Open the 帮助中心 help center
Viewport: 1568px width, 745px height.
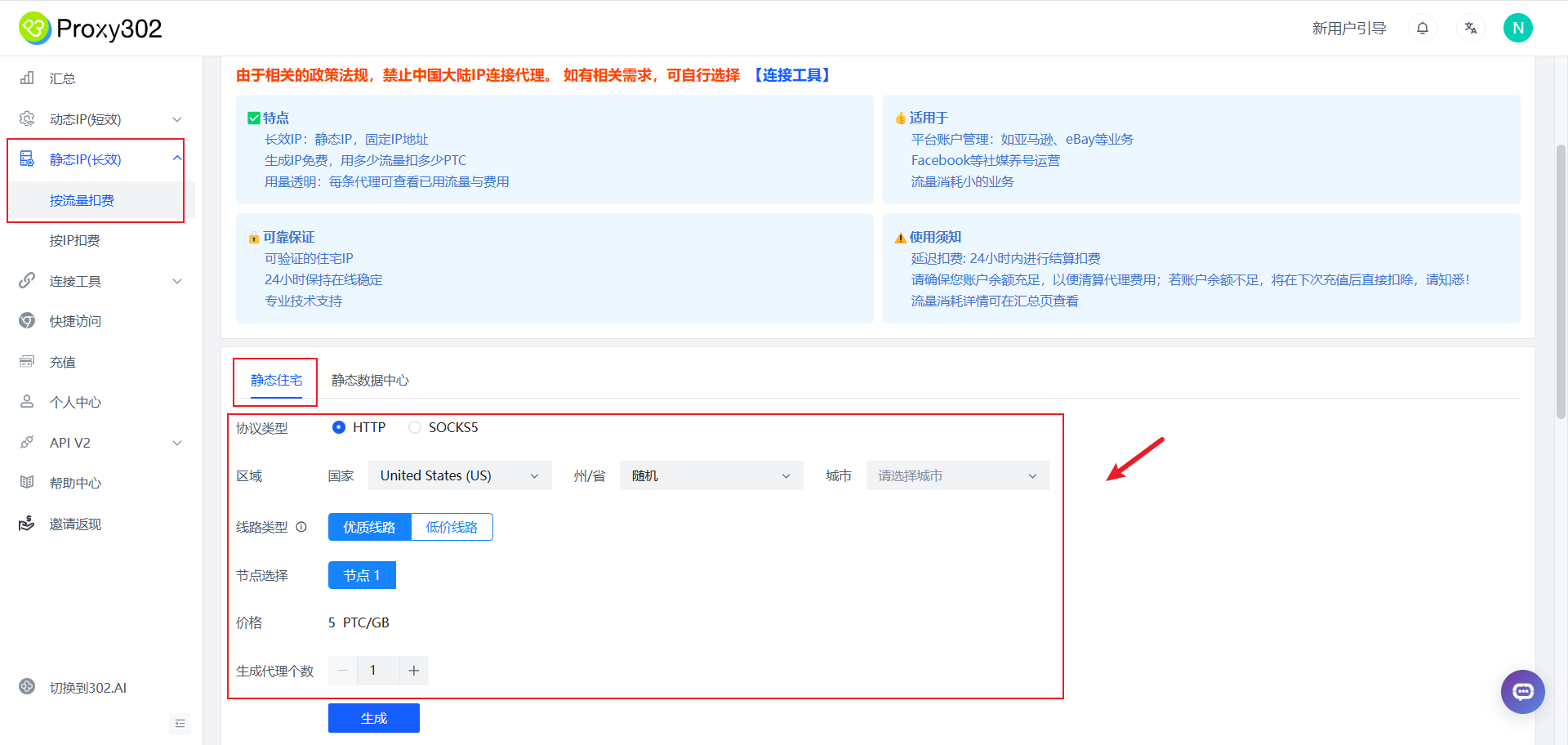click(73, 482)
